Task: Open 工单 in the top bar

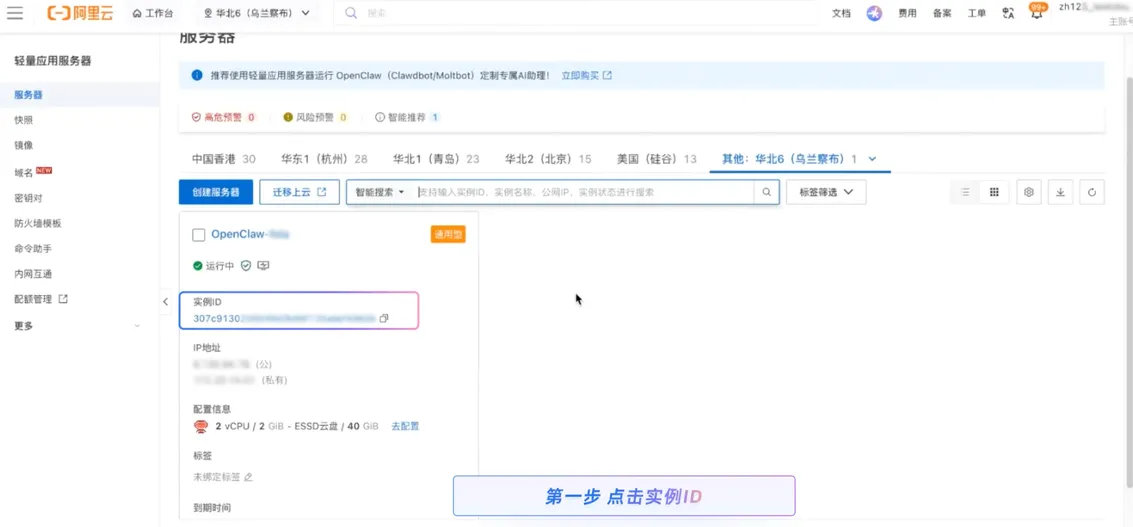Action: pos(977,13)
